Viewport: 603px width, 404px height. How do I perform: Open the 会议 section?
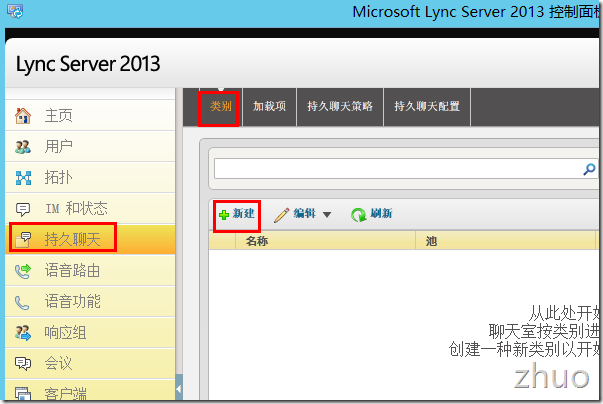click(90, 364)
